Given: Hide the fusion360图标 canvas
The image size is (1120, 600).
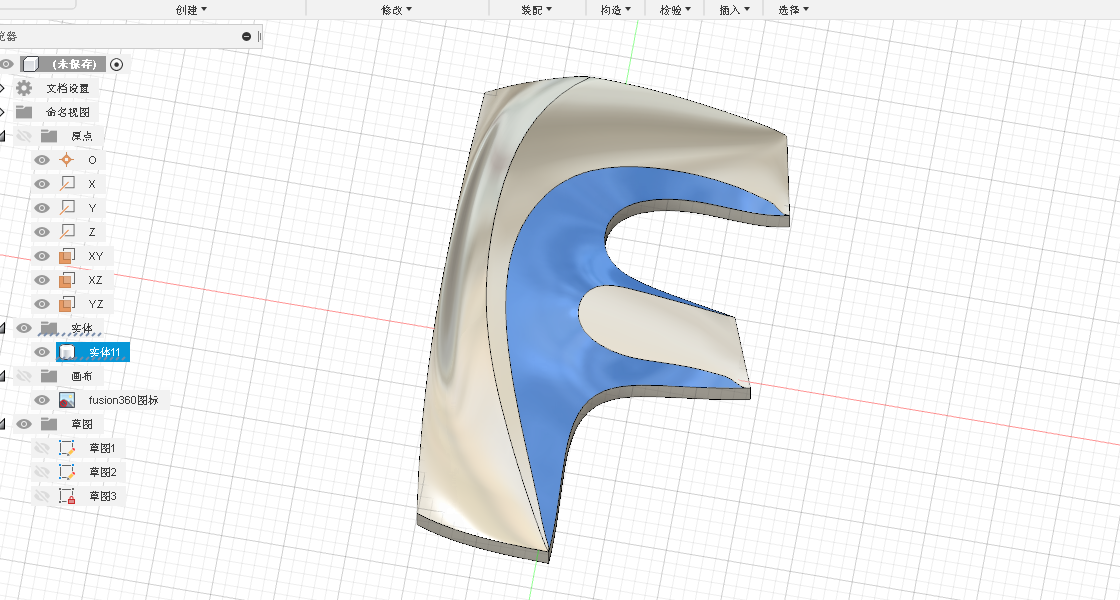Looking at the screenshot, I should 42,400.
